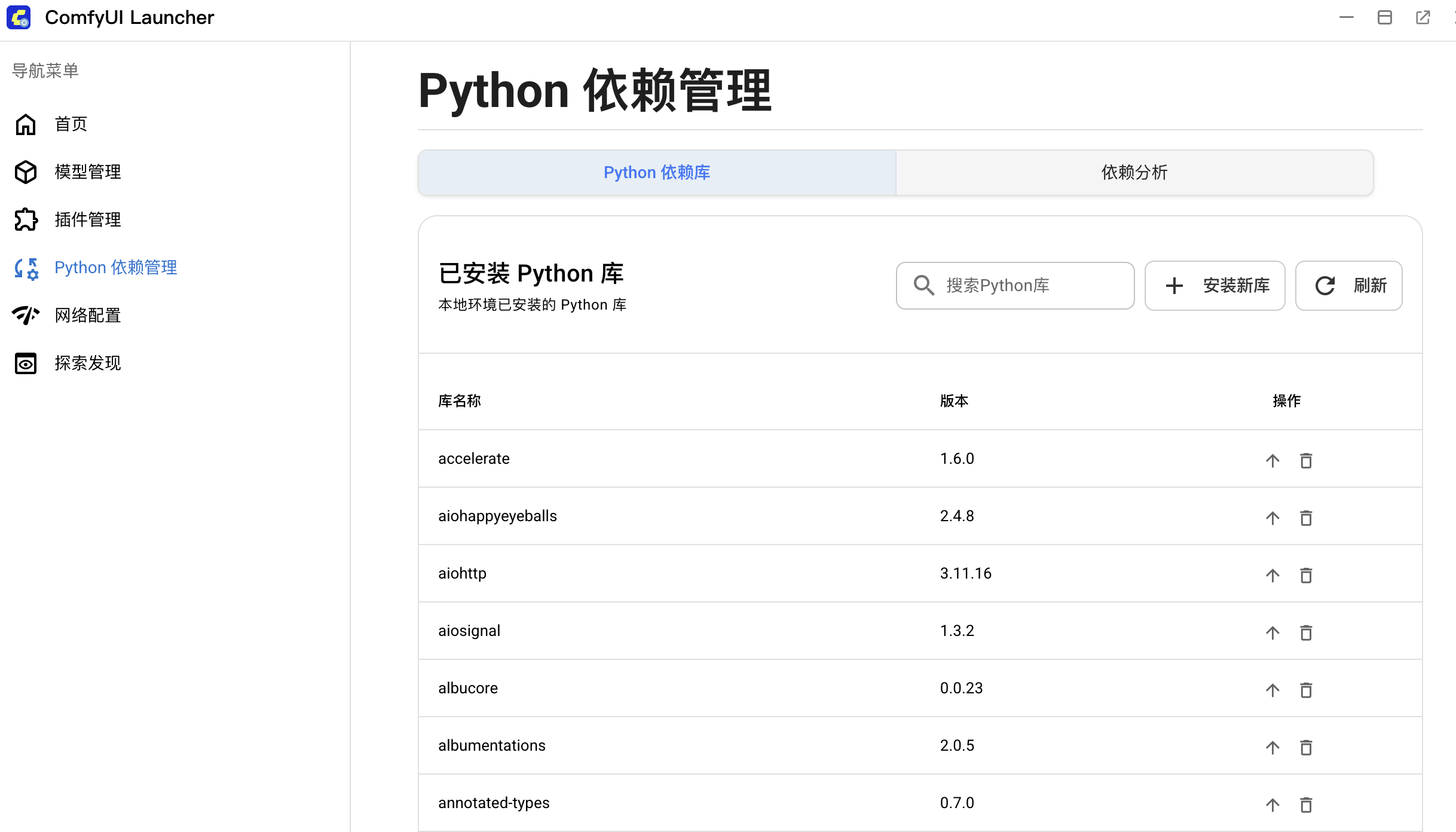Image resolution: width=1456 pixels, height=832 pixels.
Task: Open 探索发现 discovery page
Action: click(25, 363)
